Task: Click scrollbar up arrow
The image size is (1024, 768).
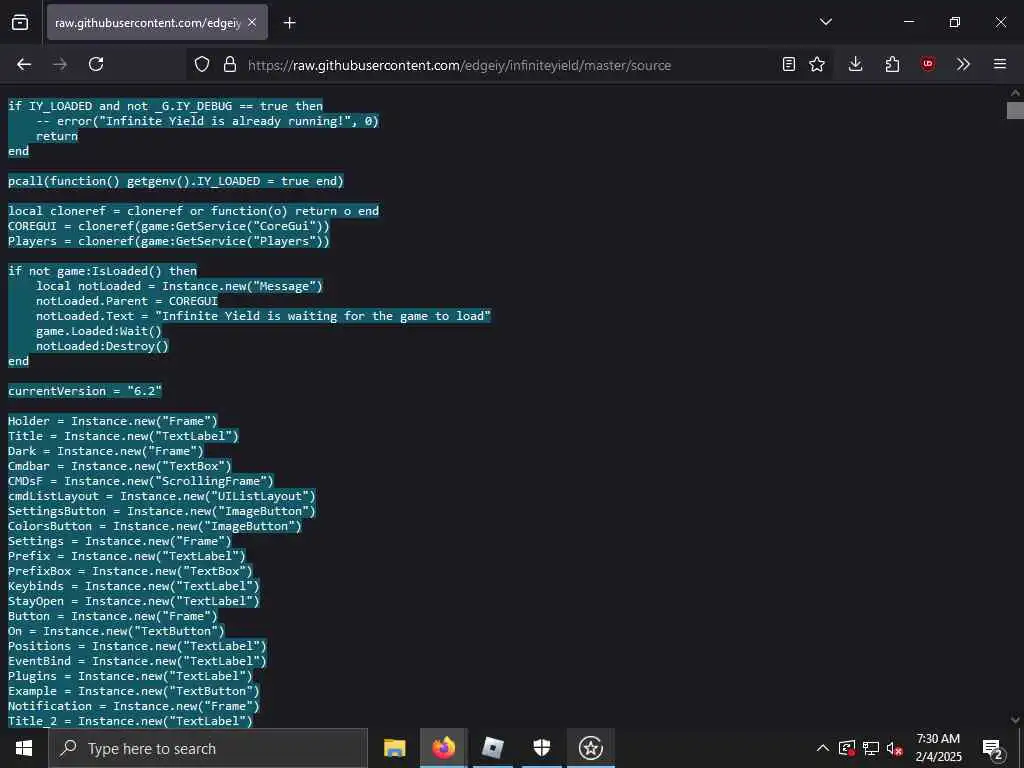Action: pyautogui.click(x=1015, y=93)
